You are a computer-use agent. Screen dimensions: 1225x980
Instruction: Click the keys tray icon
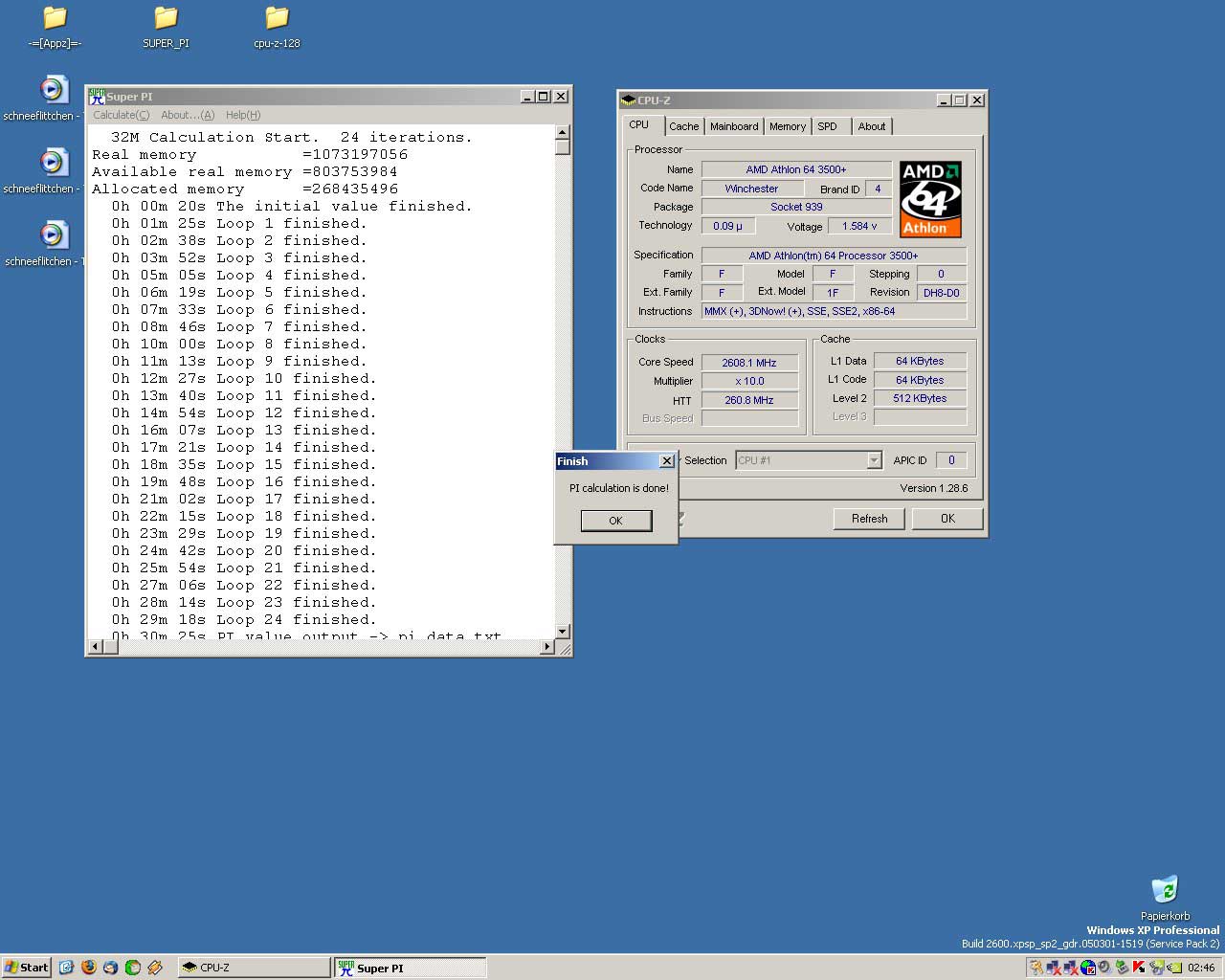[x=1036, y=968]
